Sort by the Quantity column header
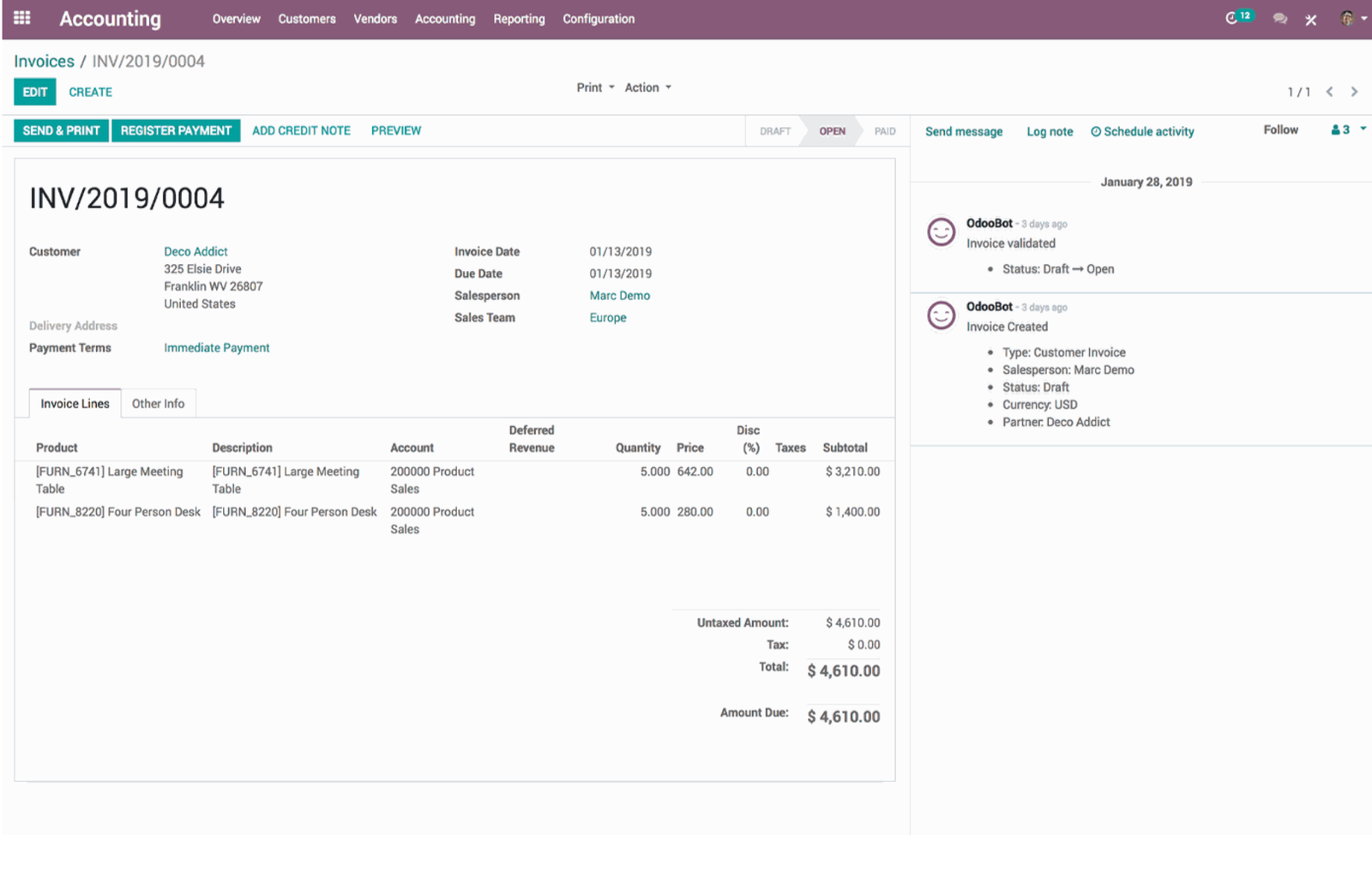Viewport: 1372px width, 889px height. tap(638, 448)
